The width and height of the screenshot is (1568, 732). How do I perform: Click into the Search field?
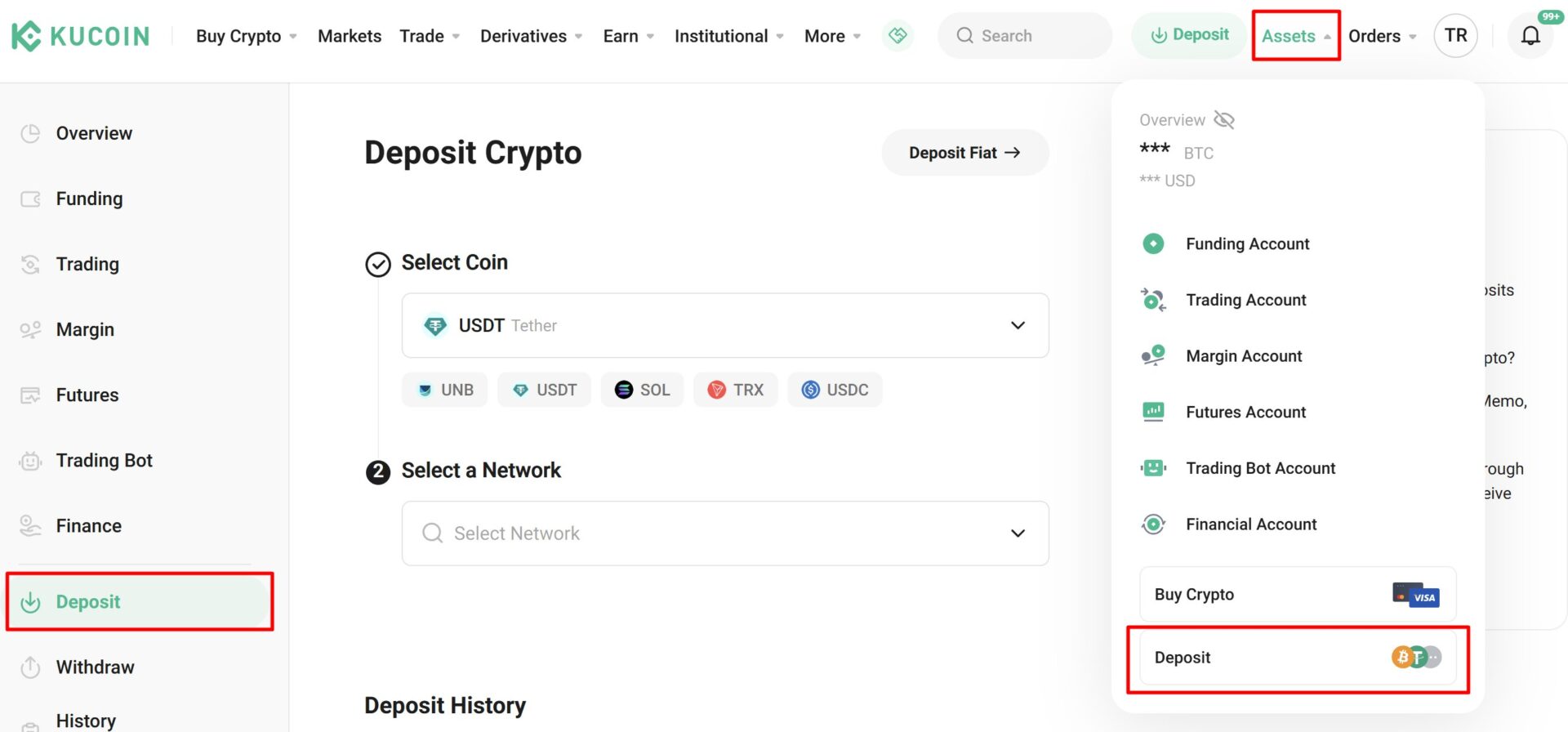pos(1025,36)
